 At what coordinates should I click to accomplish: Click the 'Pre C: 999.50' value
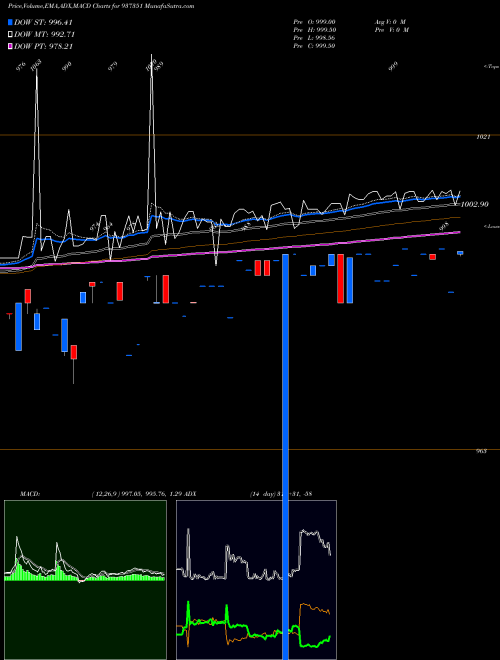point(314,46)
